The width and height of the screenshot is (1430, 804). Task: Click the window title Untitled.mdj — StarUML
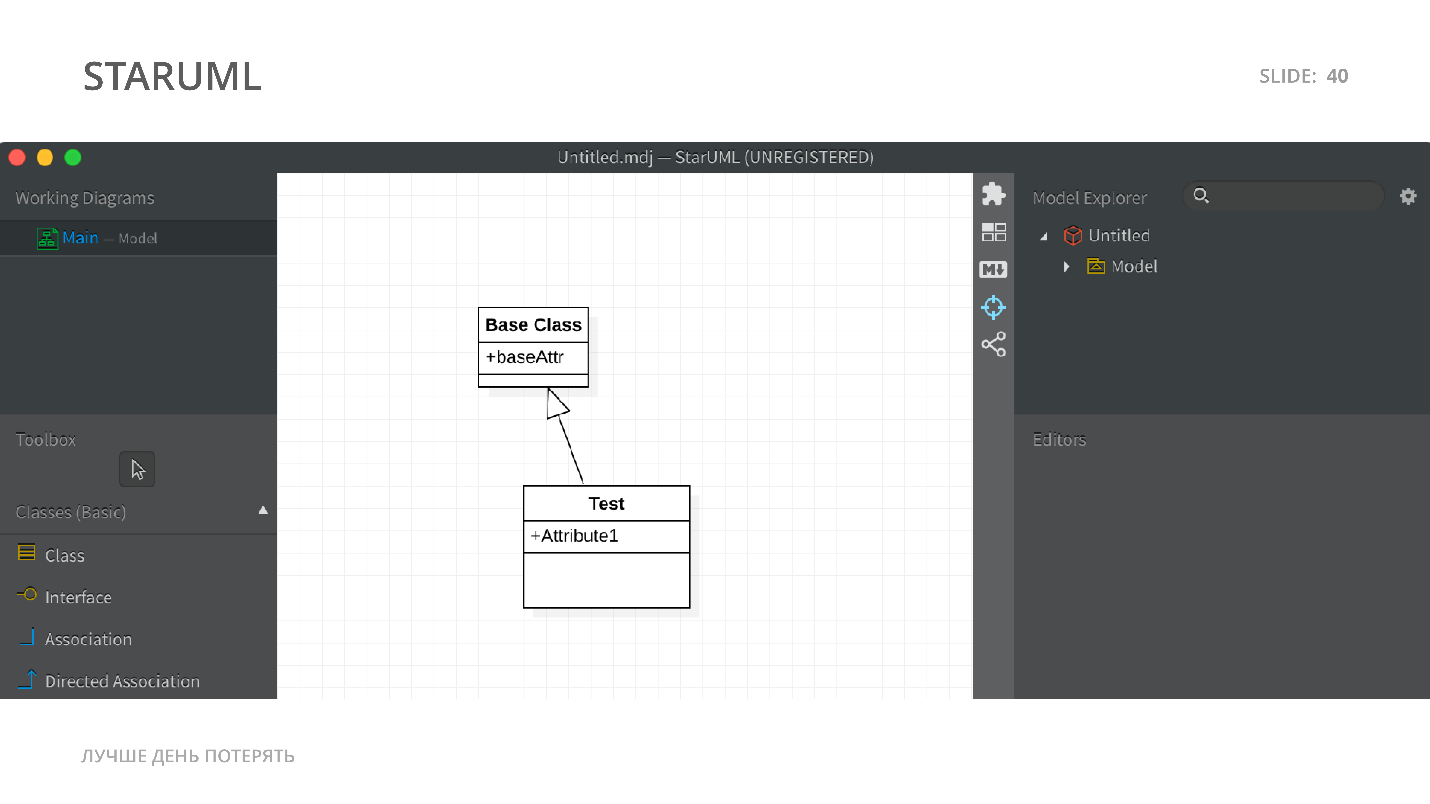715,157
